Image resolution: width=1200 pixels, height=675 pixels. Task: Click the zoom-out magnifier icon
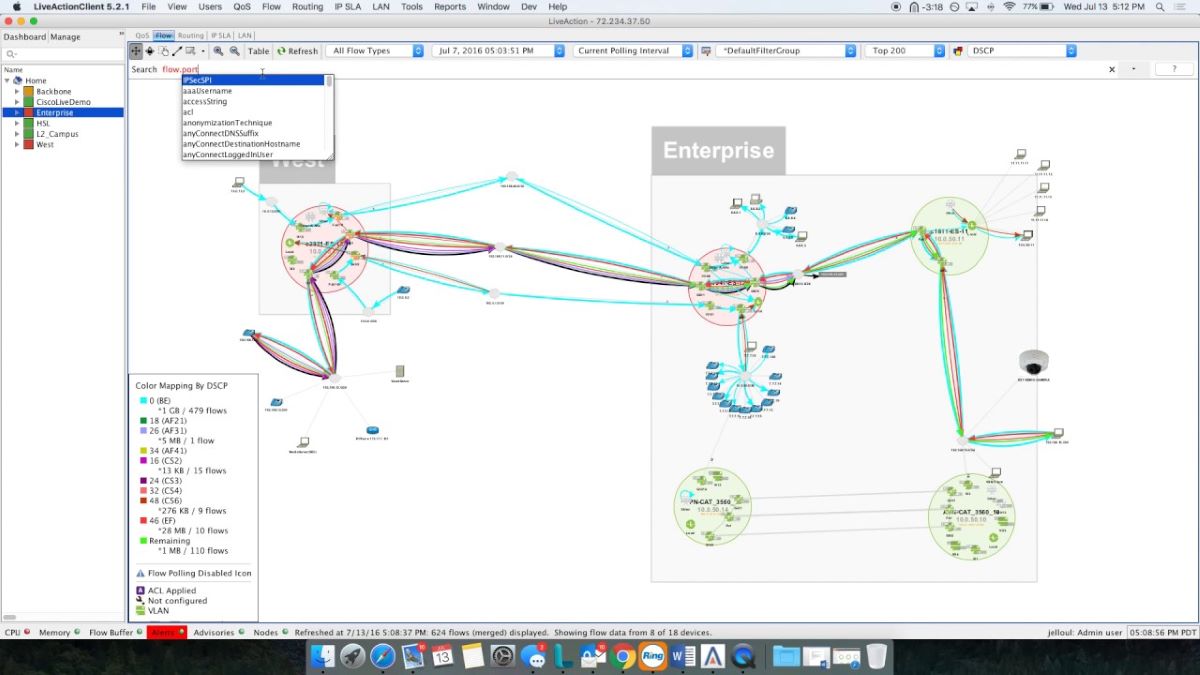click(x=234, y=50)
